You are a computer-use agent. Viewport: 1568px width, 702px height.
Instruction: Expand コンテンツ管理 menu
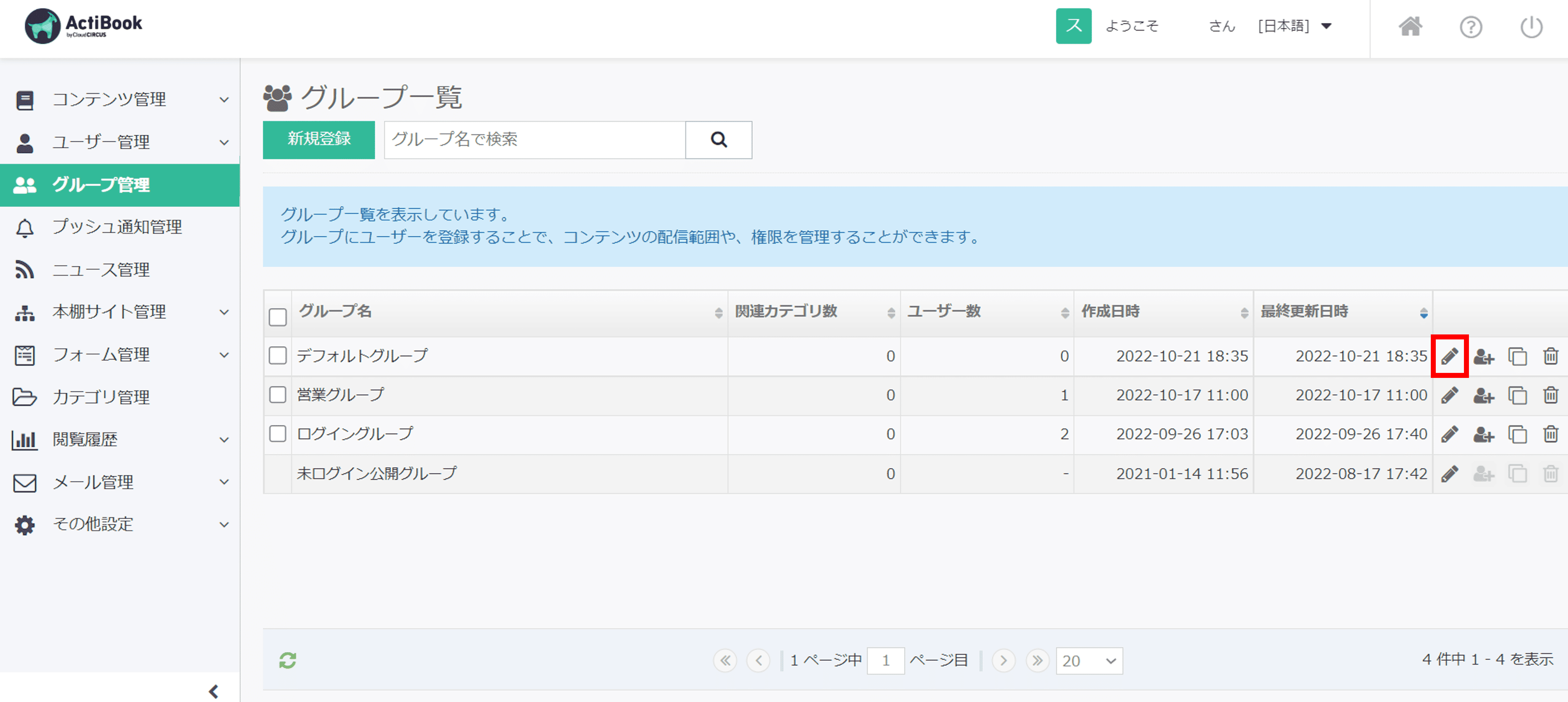pyautogui.click(x=120, y=100)
